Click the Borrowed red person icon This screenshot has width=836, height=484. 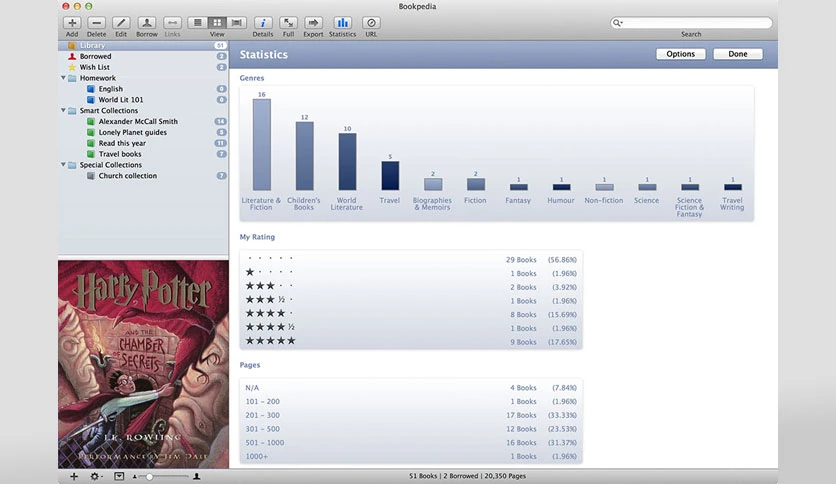[72, 56]
